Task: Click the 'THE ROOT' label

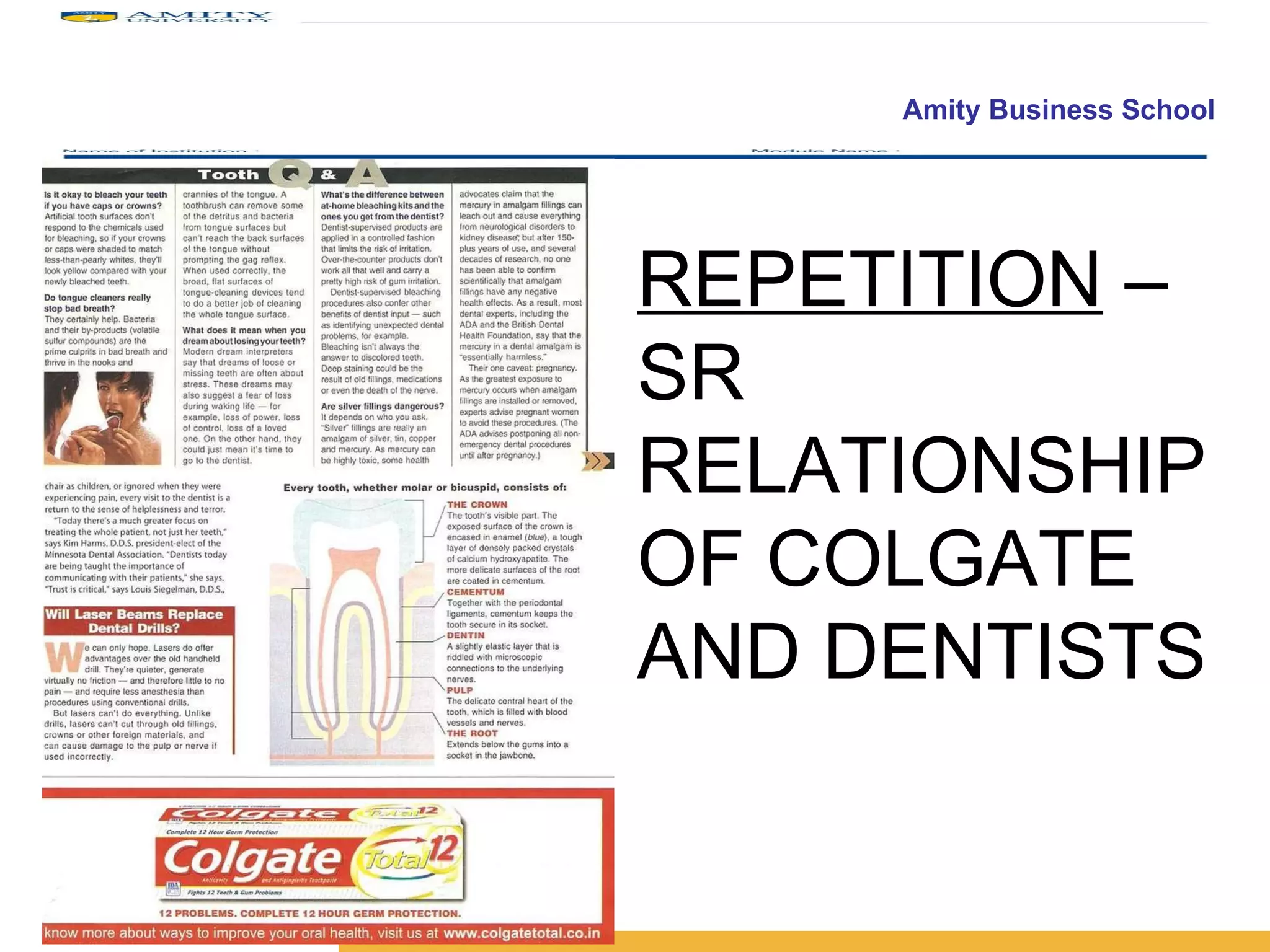Action: (x=472, y=733)
